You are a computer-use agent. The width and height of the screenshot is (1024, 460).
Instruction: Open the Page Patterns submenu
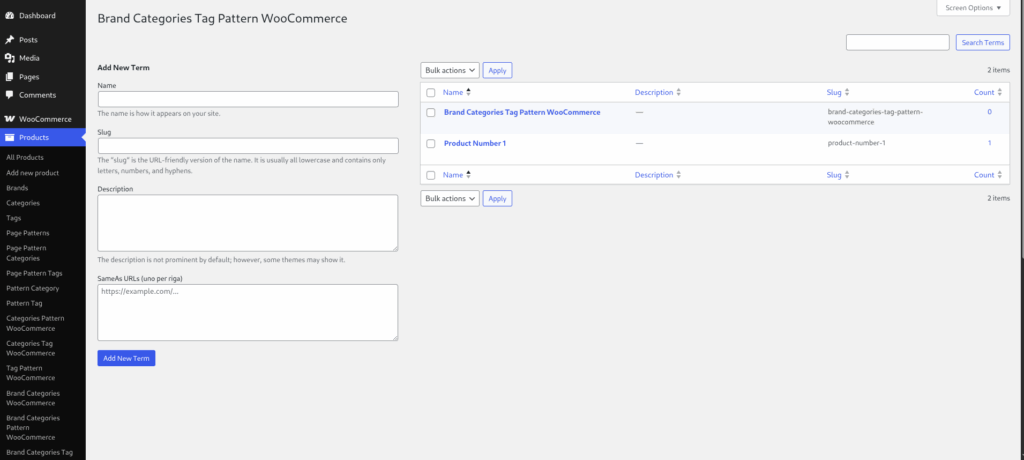(x=27, y=233)
